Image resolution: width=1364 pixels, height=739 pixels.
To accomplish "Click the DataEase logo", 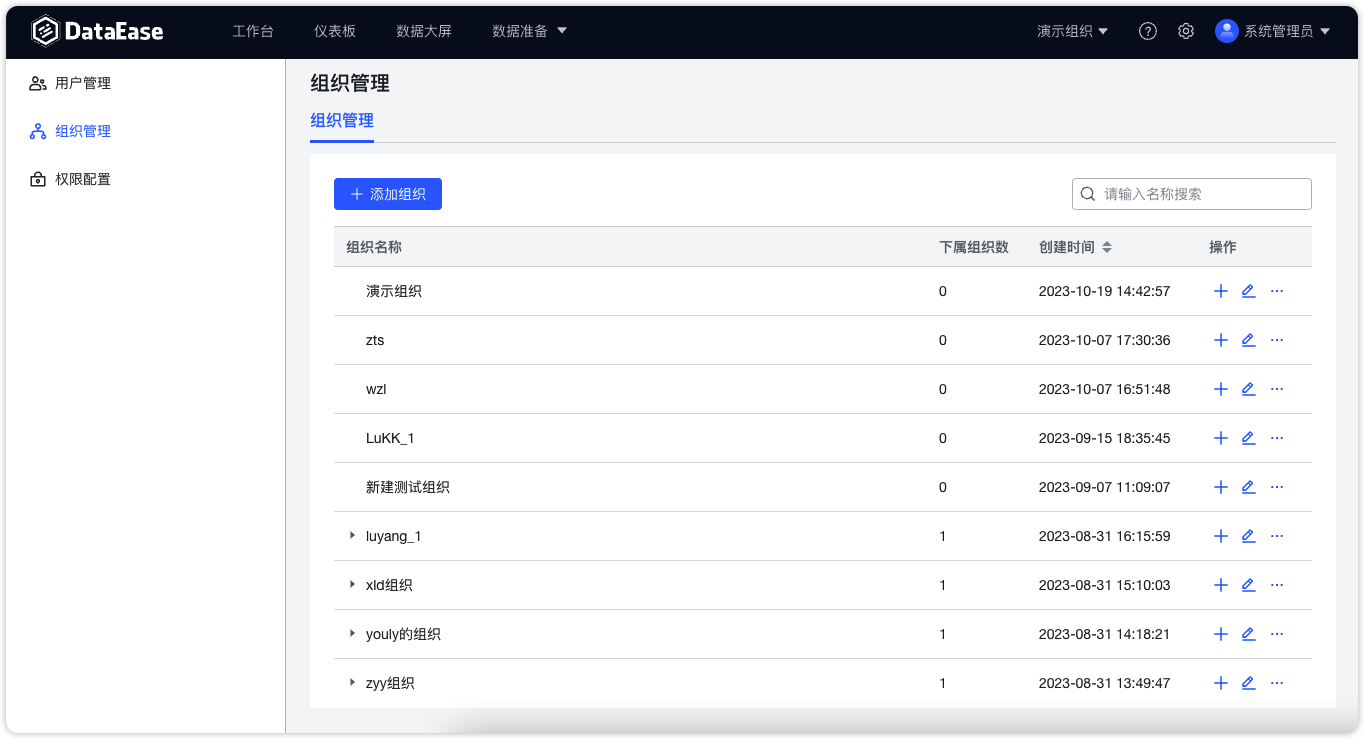I will pyautogui.click(x=97, y=31).
